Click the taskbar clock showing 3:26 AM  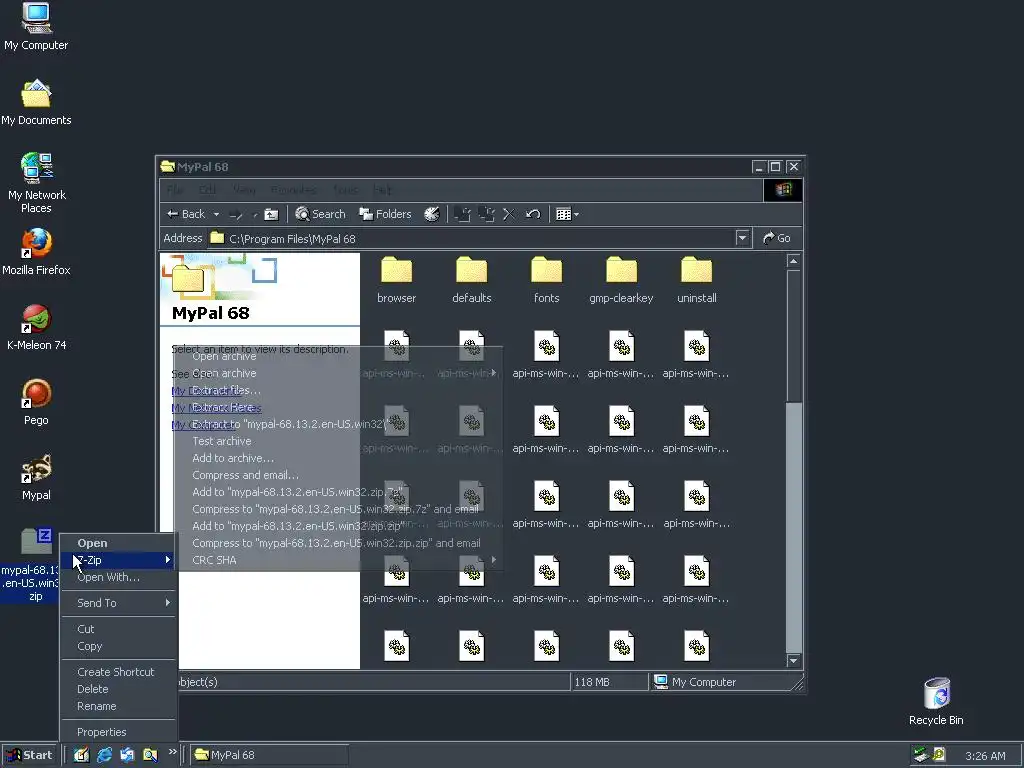pos(985,756)
